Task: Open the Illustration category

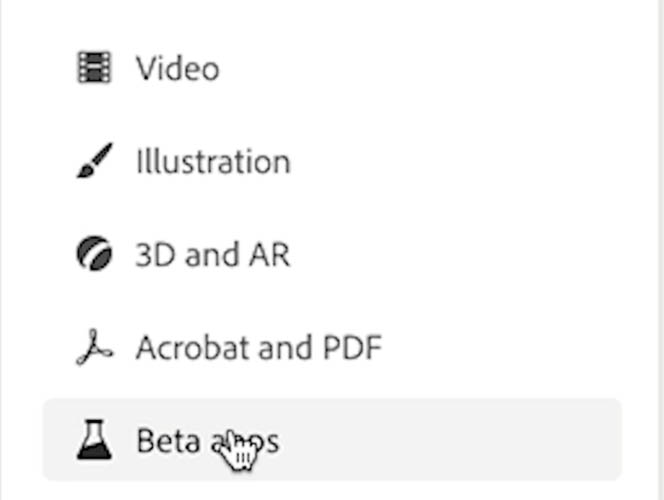Action: (x=332, y=161)
